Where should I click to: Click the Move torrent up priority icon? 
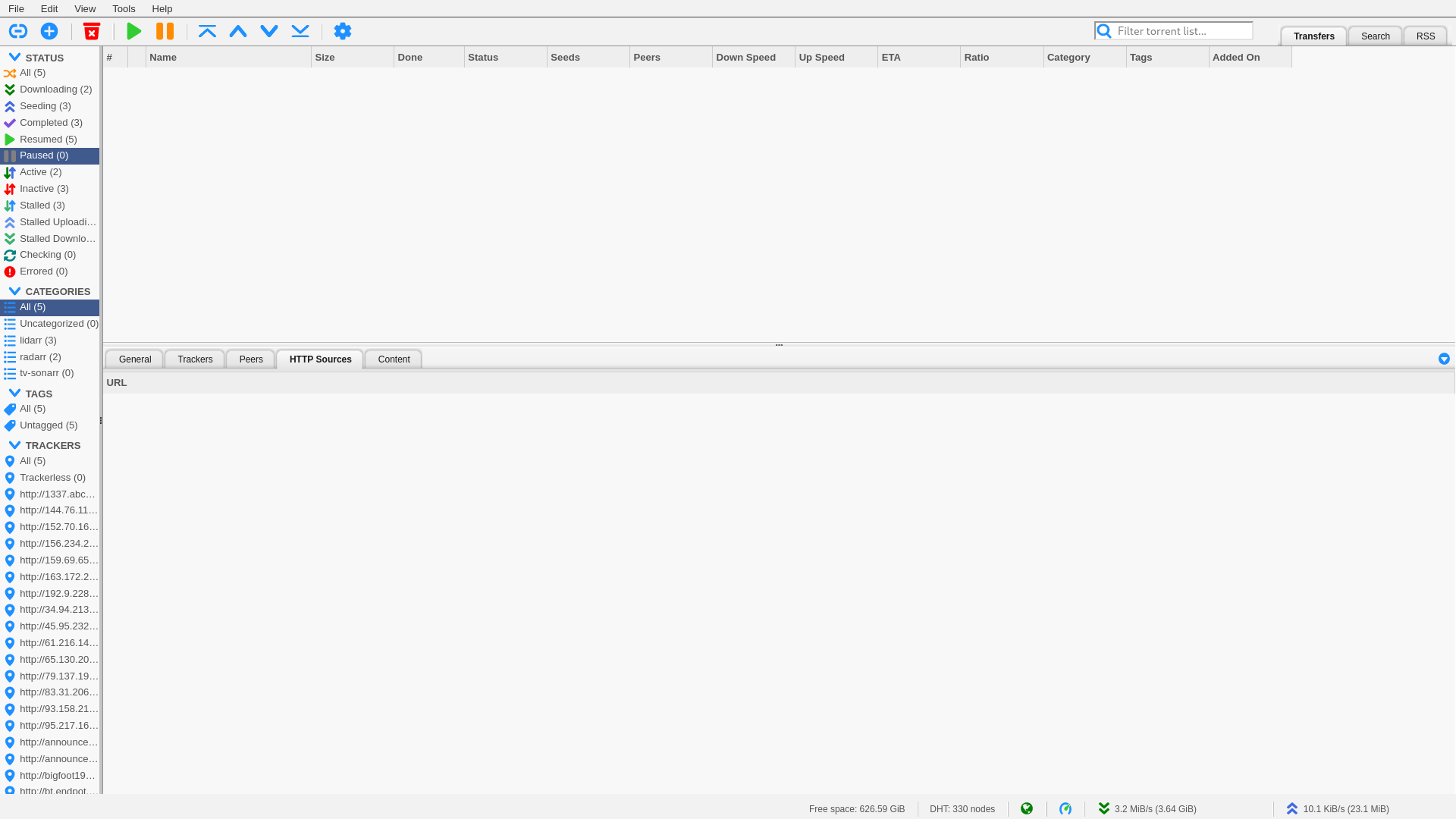(238, 31)
